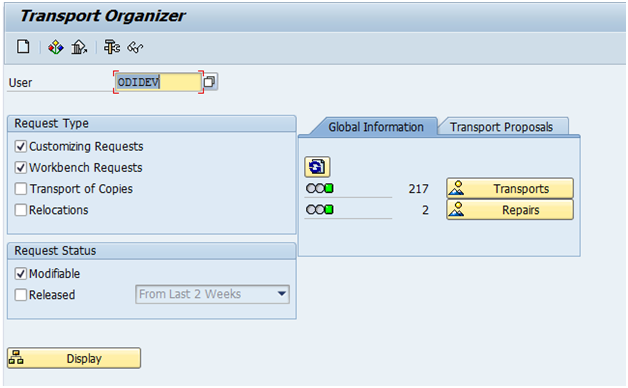Uncheck the Customizing Requests checkbox

(21, 147)
